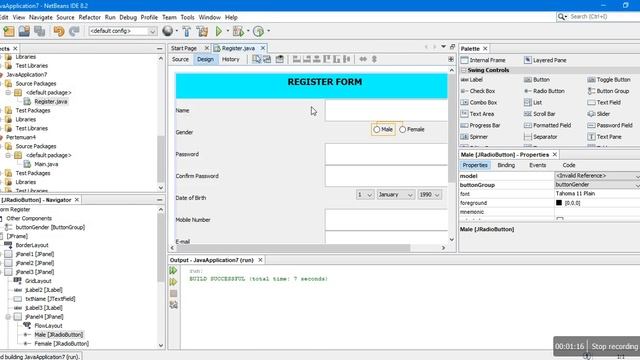Screen dimensions: 640x360
Task: Click the Save All toolbar icon
Action: pyautogui.click(x=40, y=31)
